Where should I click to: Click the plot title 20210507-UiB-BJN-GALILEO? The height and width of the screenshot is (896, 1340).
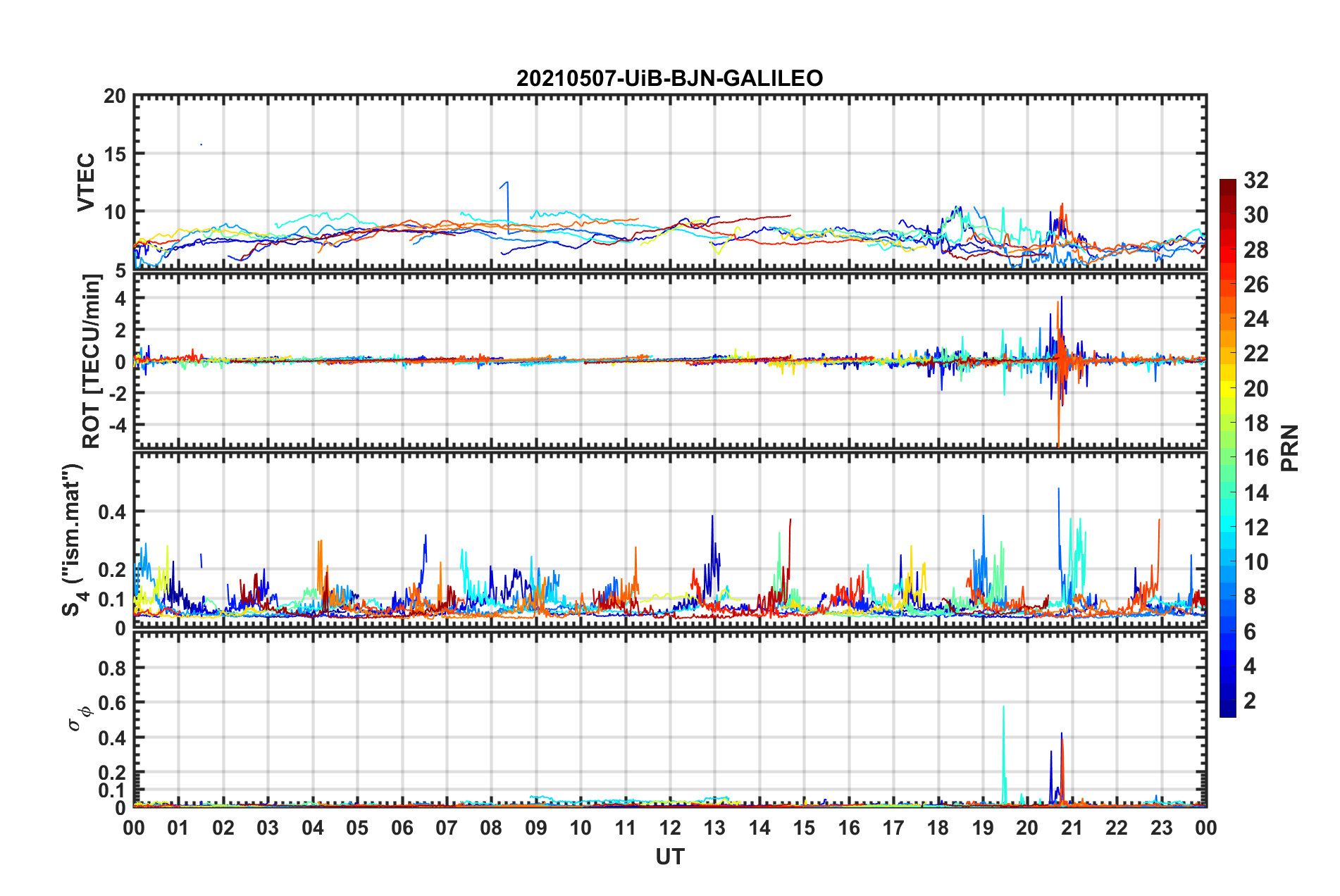coord(669,78)
